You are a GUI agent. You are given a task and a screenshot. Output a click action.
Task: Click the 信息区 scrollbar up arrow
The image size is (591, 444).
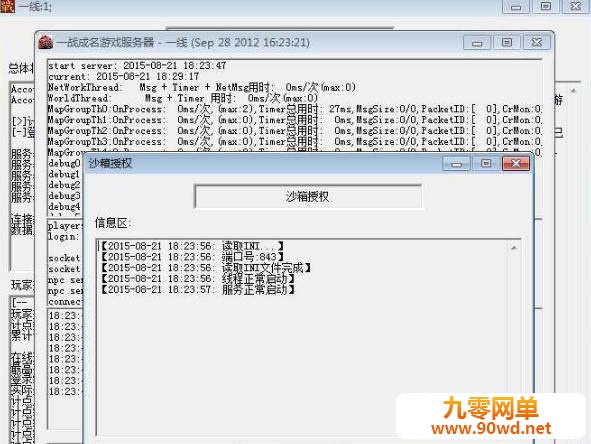coord(513,248)
